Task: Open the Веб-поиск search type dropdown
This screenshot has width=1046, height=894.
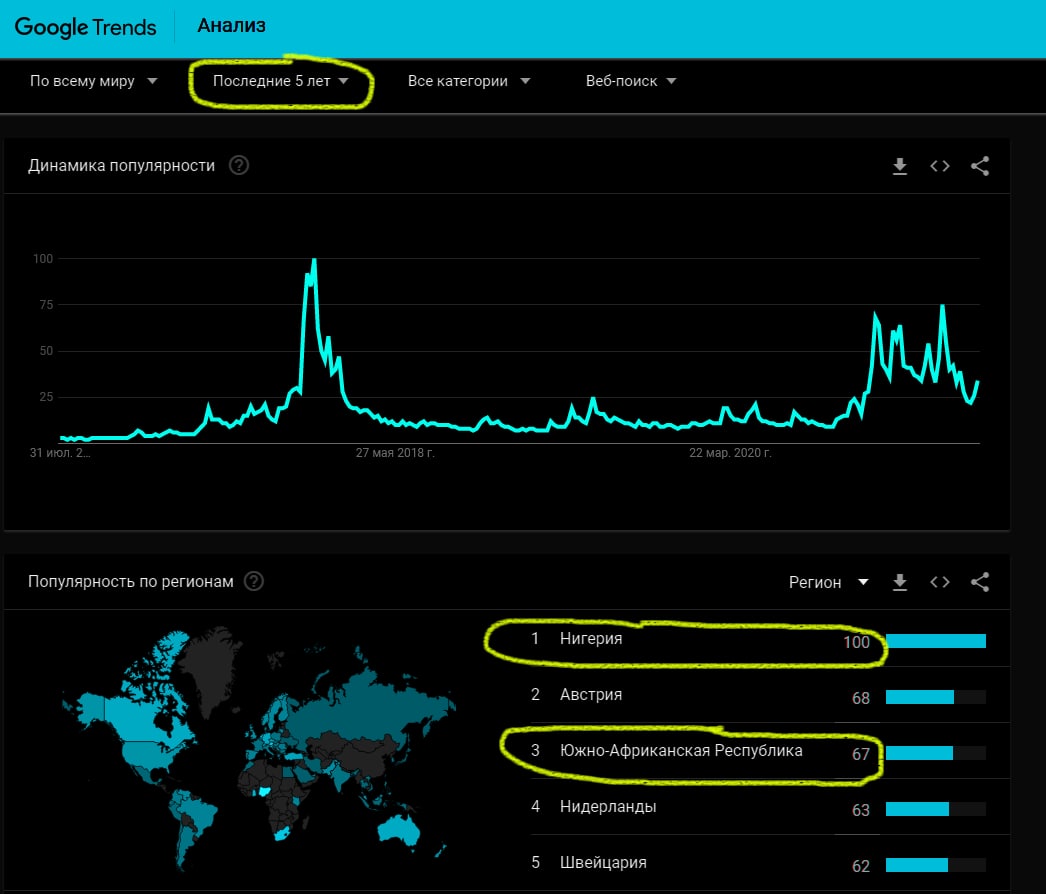Action: coord(631,81)
